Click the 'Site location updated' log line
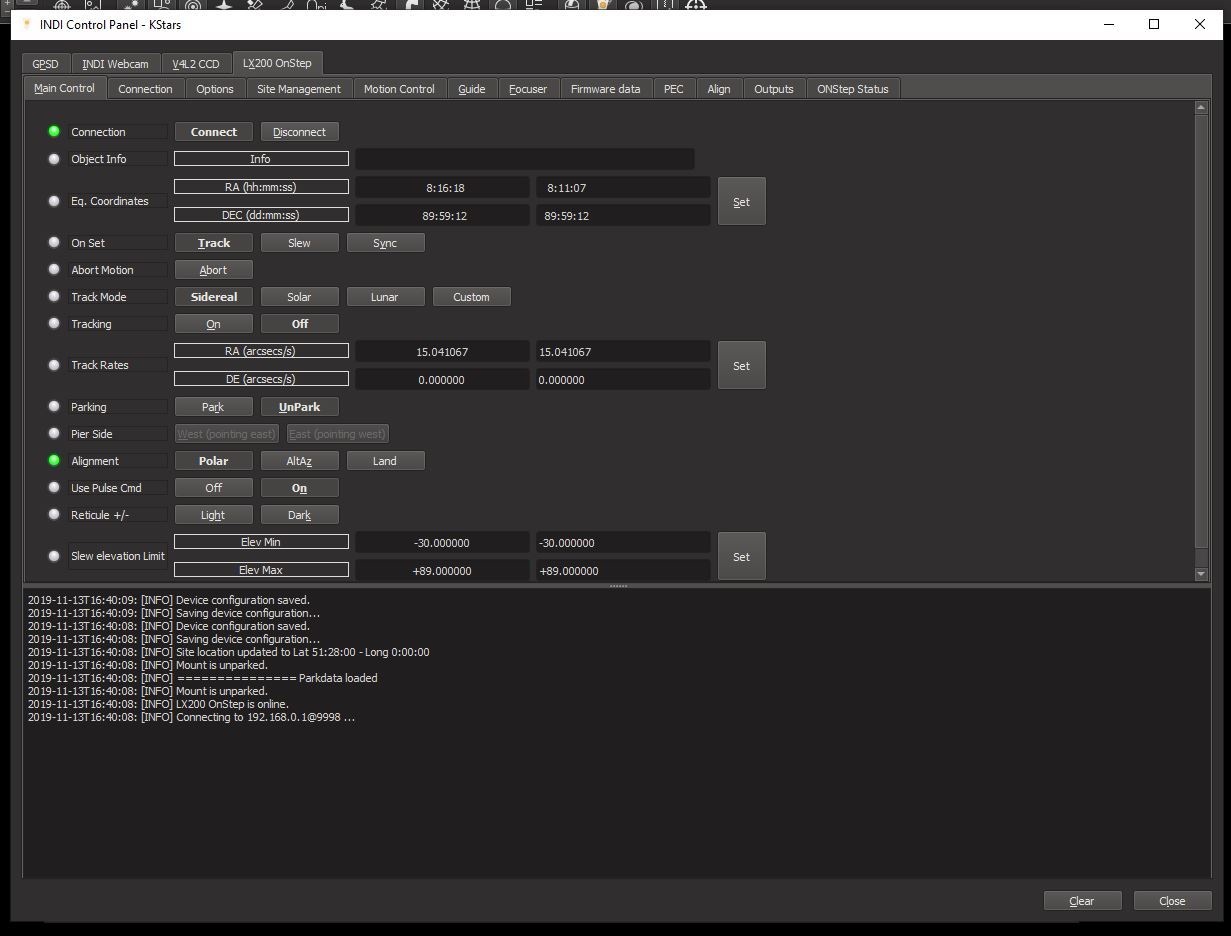The height and width of the screenshot is (936, 1231). pos(228,652)
